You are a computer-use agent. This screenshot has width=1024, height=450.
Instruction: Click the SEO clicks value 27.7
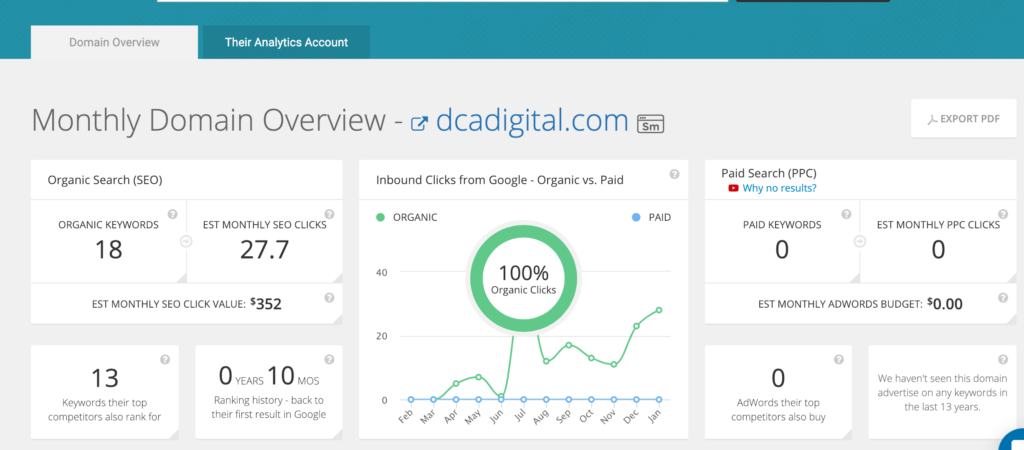[264, 250]
